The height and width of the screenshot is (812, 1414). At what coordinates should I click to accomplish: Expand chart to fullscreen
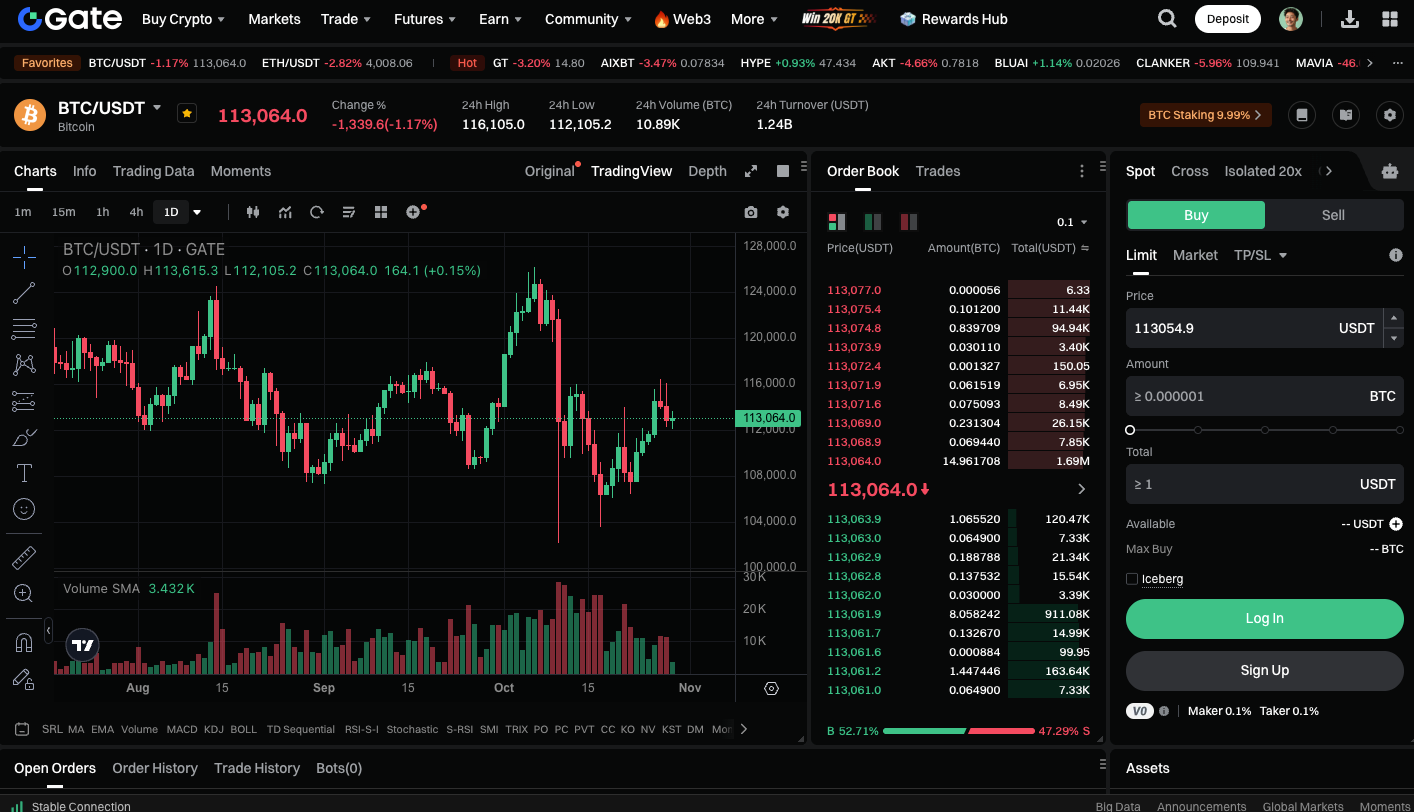[751, 171]
